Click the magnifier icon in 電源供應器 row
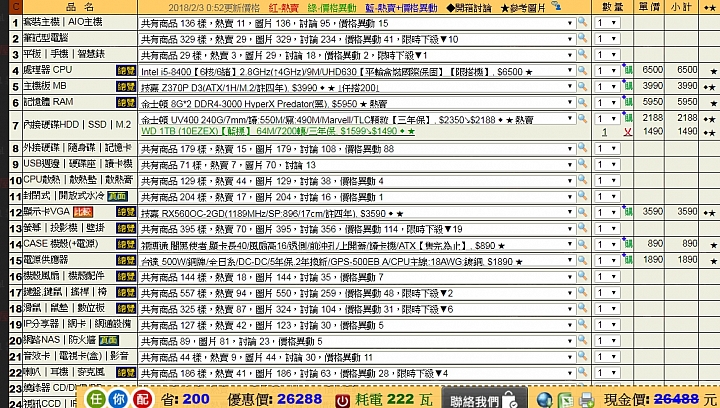This screenshot has width=720, height=408. [582, 260]
